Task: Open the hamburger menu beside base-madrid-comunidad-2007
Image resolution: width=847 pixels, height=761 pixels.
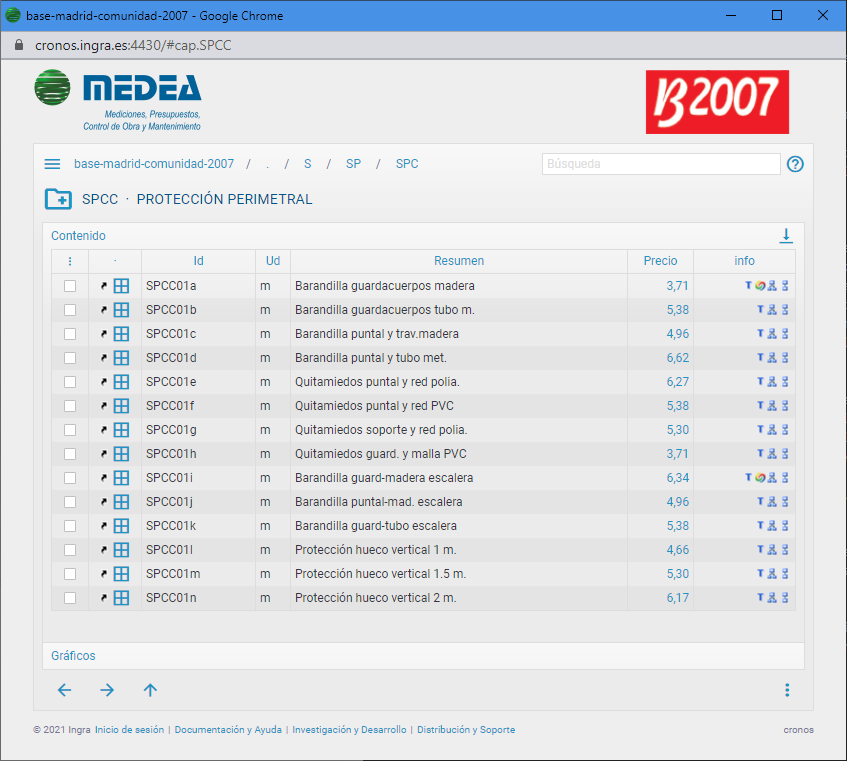Action: point(52,164)
